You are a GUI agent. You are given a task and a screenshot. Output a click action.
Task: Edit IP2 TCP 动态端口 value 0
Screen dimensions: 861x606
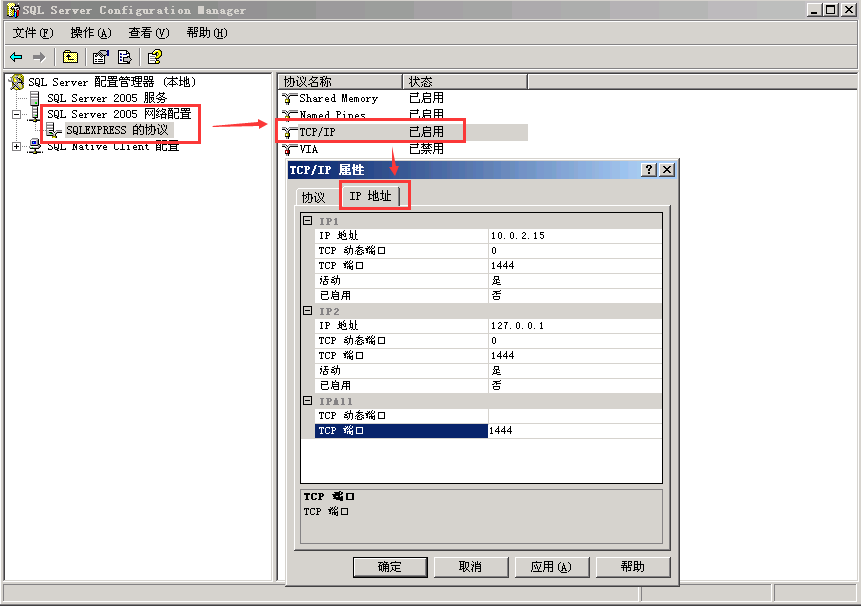click(x=575, y=340)
